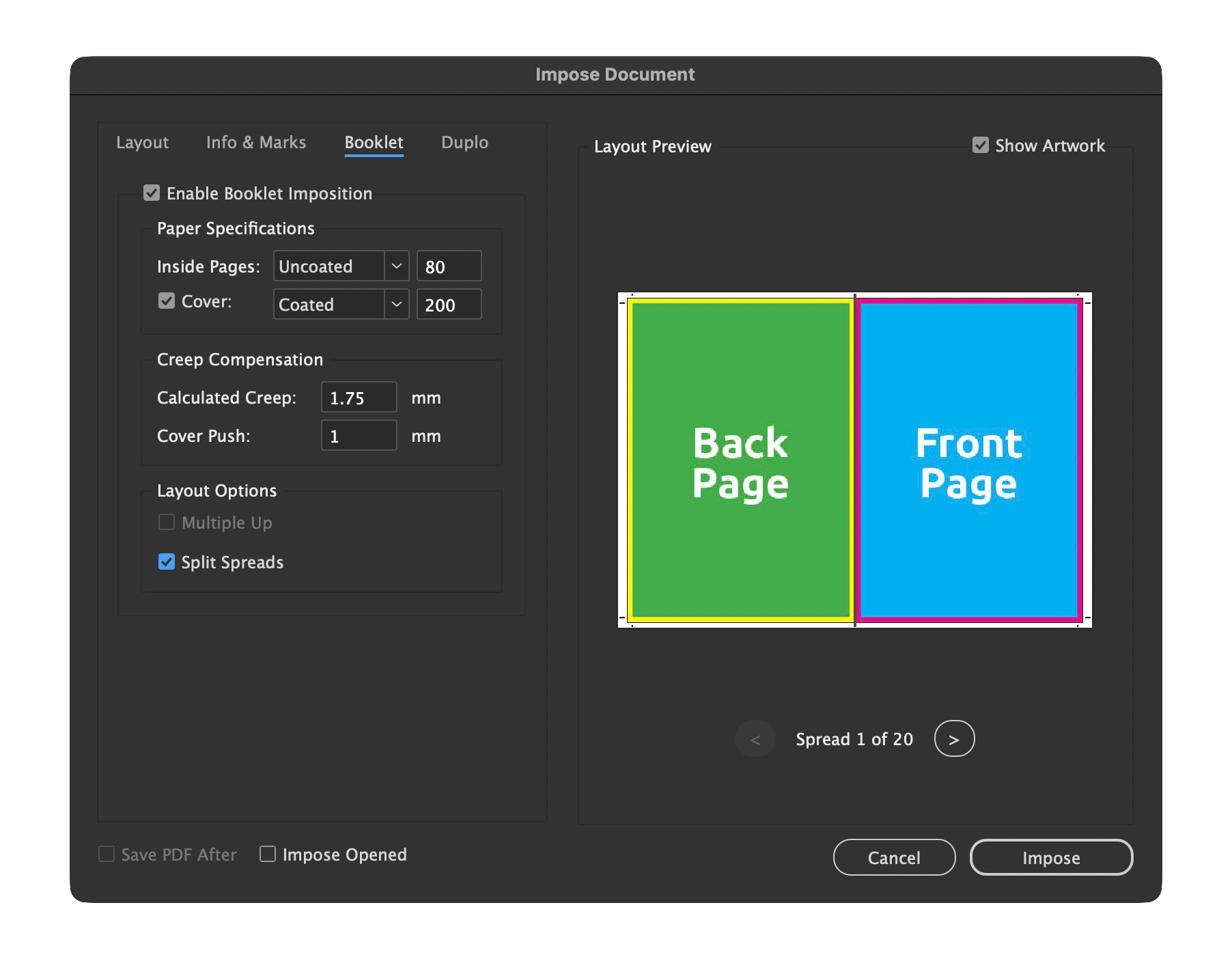Edit the inside pages weight of 80

pyautogui.click(x=449, y=266)
